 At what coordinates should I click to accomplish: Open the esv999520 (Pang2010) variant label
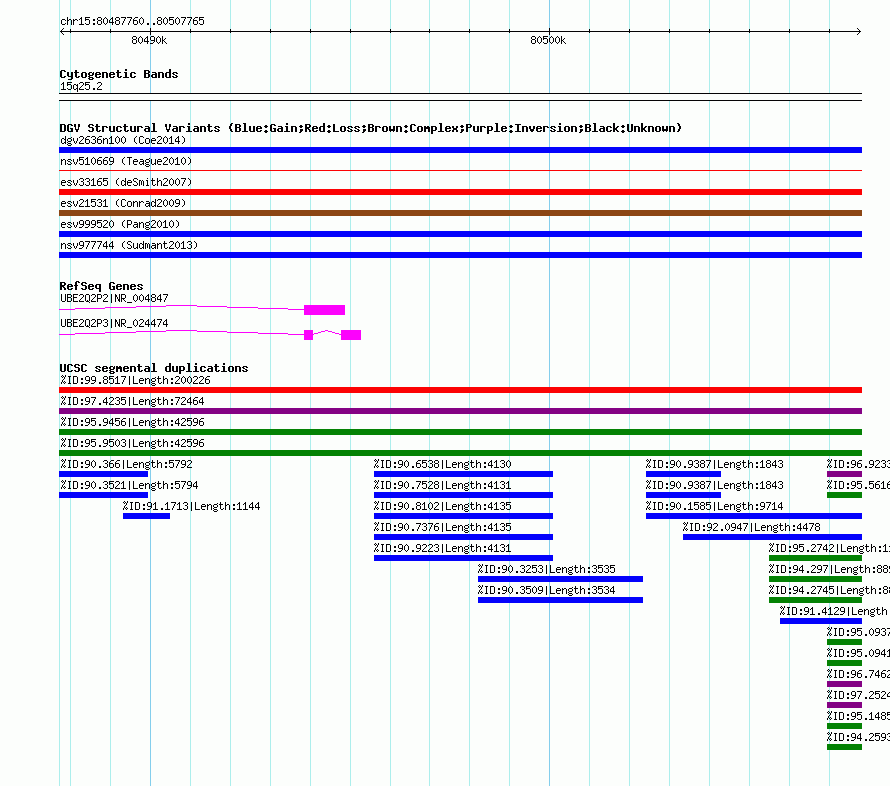coord(120,224)
